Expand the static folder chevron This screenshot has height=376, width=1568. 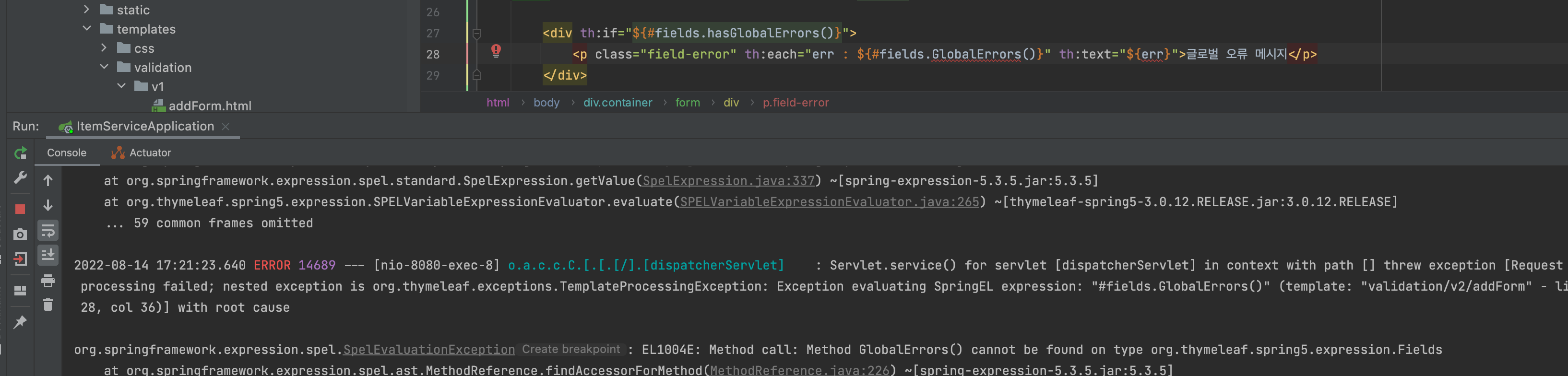(86, 9)
